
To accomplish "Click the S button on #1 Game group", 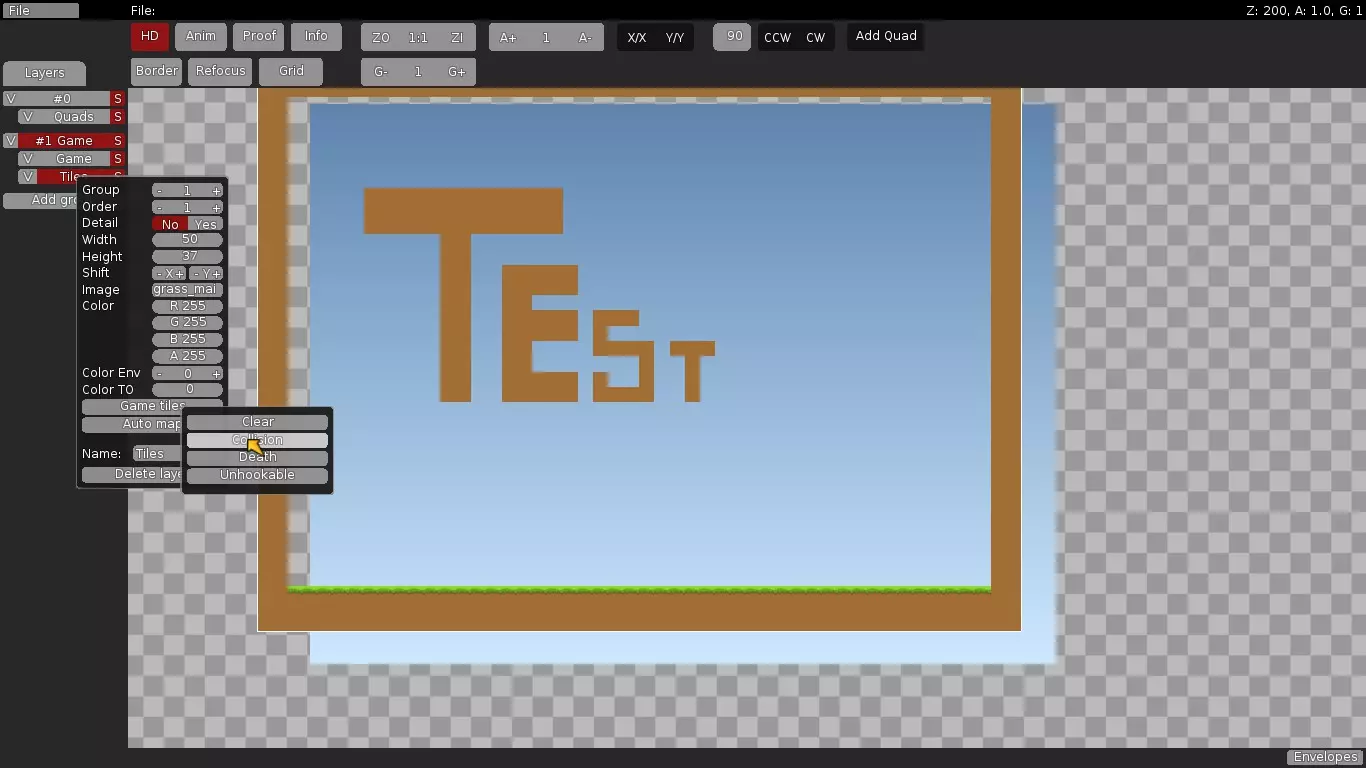I will pyautogui.click(x=117, y=141).
